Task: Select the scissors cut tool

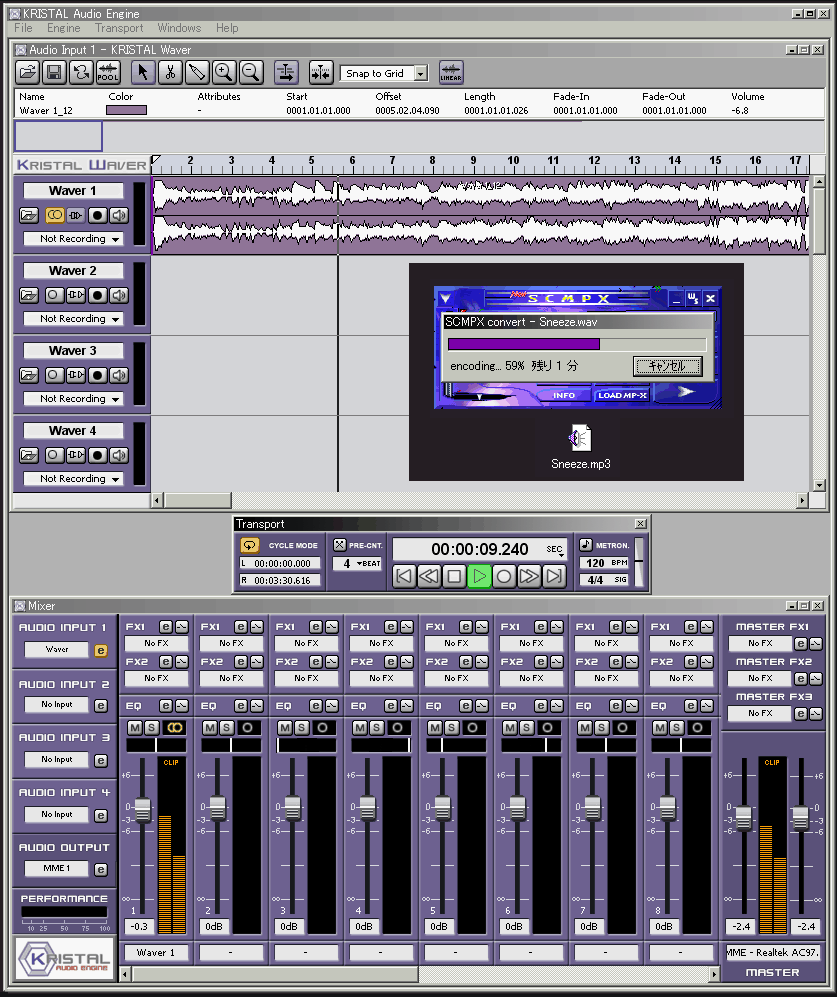Action: 170,72
